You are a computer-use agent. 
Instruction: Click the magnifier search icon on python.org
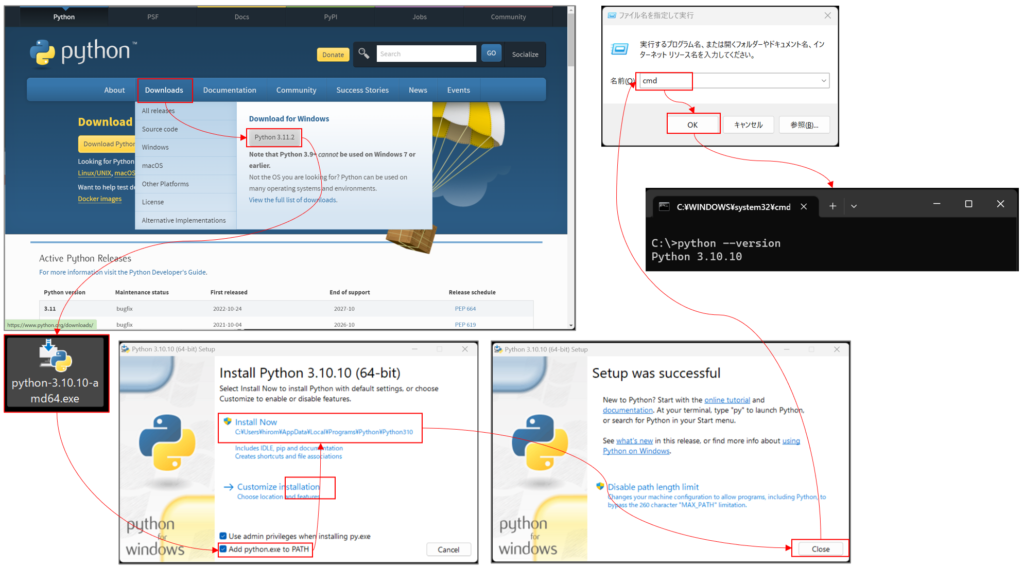(x=364, y=54)
